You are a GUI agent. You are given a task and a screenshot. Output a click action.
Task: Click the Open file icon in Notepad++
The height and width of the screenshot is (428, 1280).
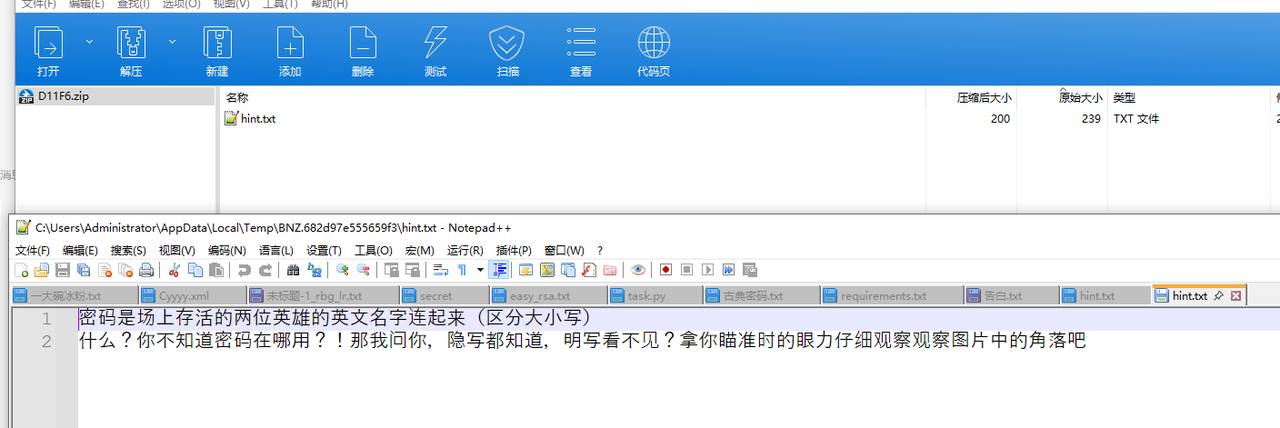coord(41,270)
